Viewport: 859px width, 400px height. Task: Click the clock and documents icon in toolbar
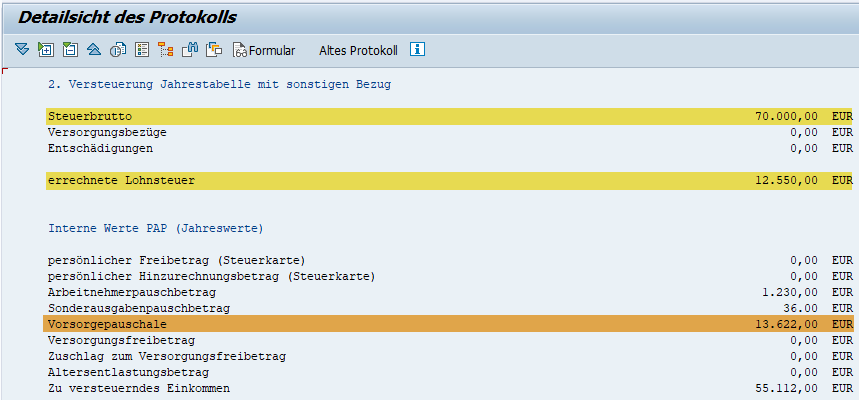[x=118, y=50]
